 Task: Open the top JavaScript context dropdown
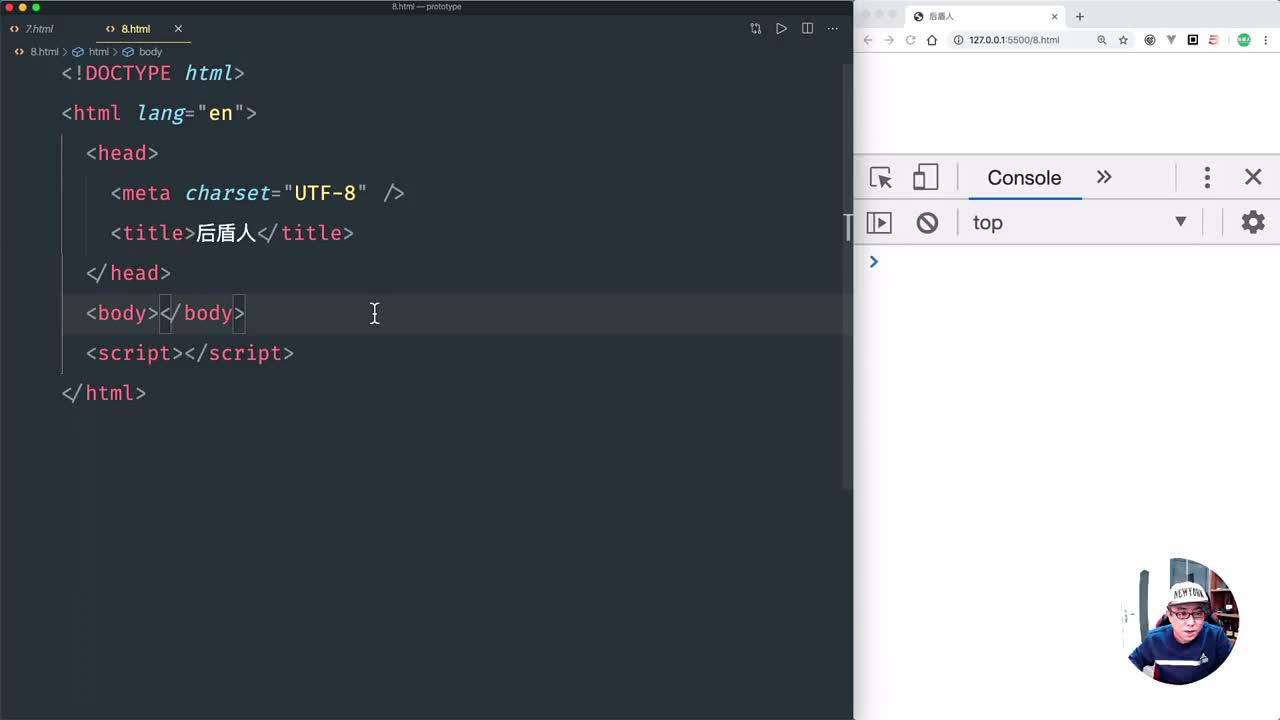click(x=1080, y=222)
